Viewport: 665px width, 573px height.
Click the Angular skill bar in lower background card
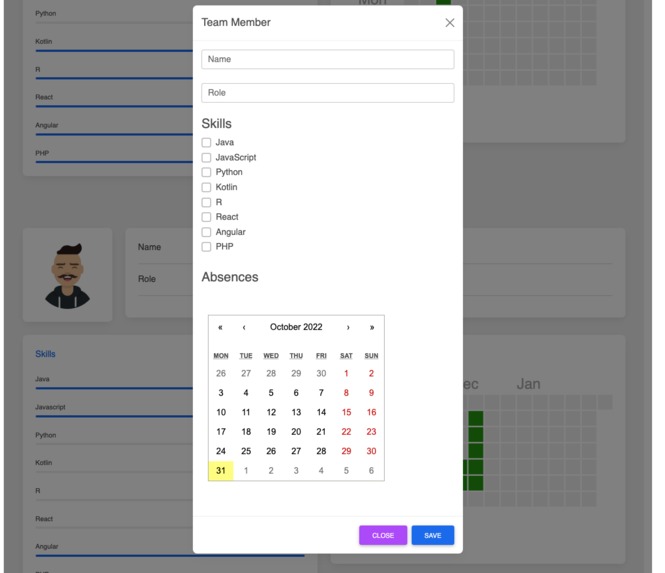pyautogui.click(x=170, y=555)
